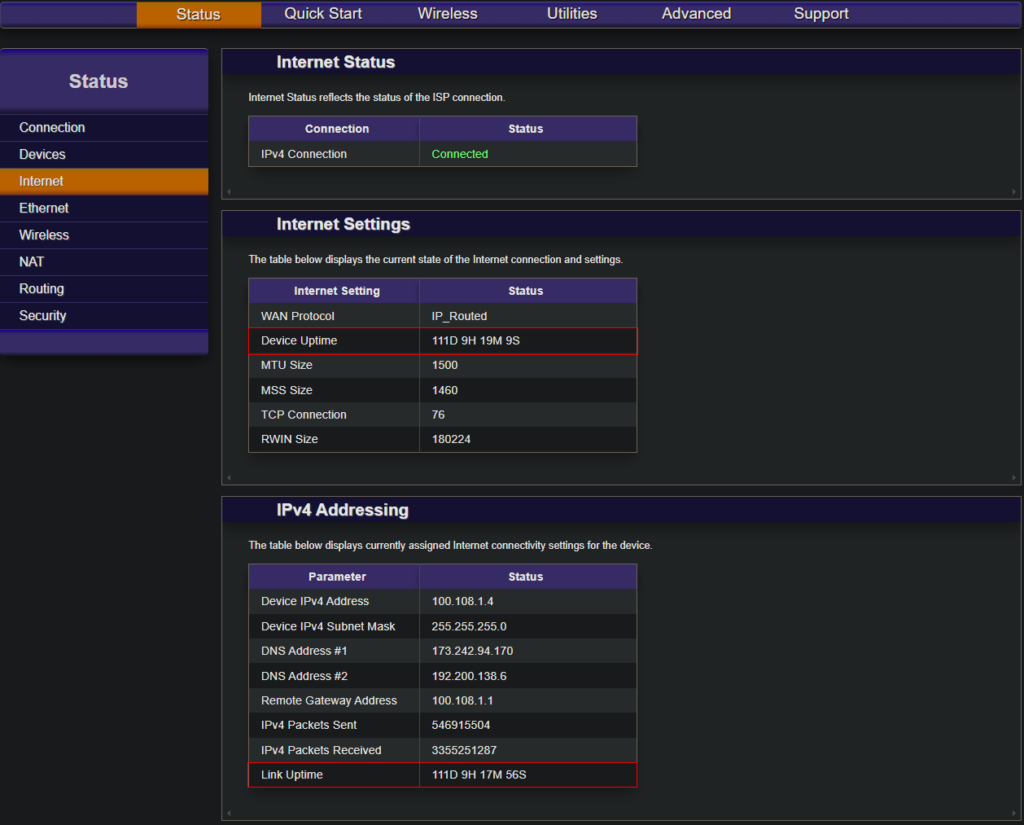Switch to Wireless tab in top navigation
Screen dimensions: 1024x825
(x=447, y=14)
